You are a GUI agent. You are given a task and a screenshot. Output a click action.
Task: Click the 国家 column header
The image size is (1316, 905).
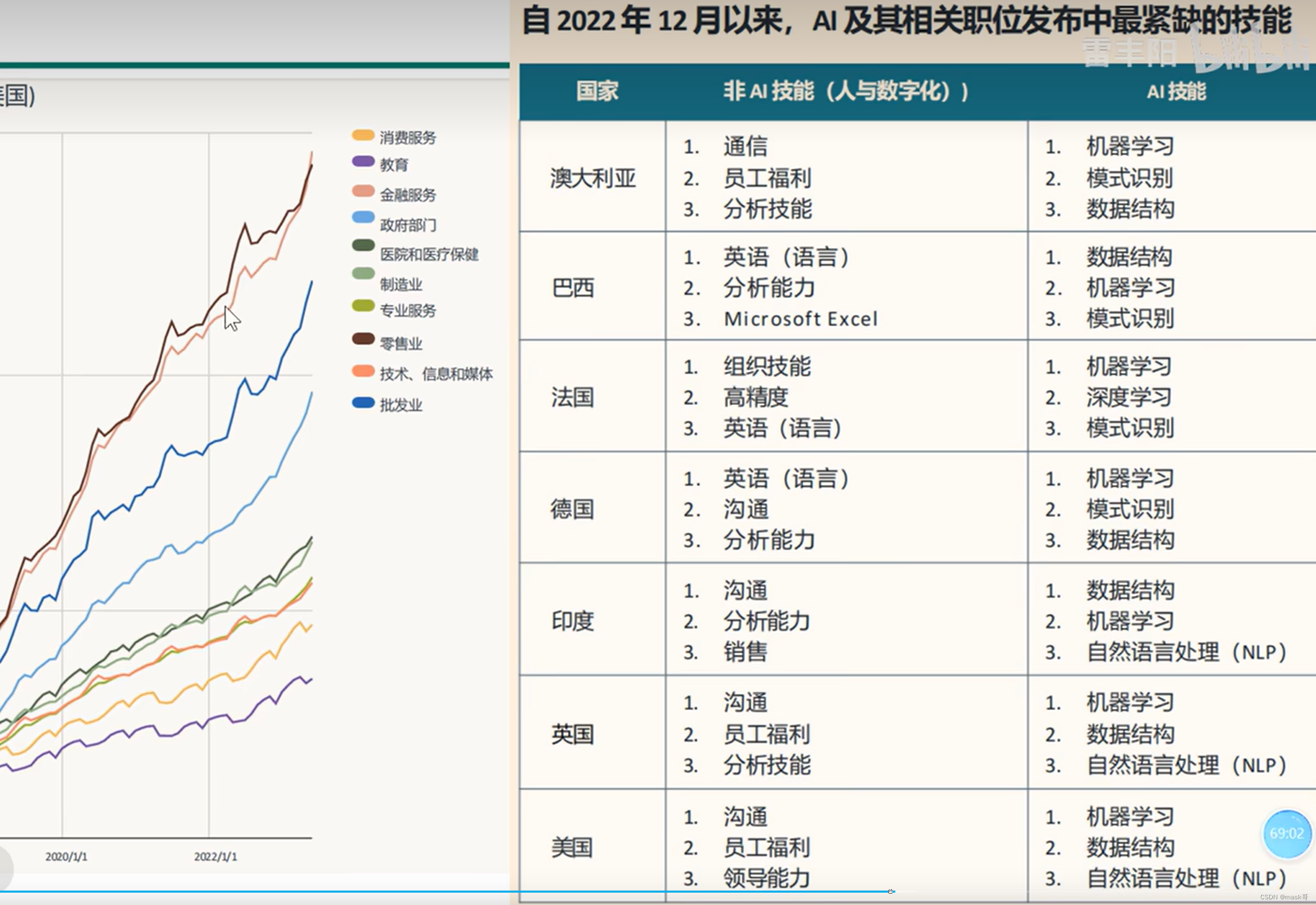pos(597,91)
